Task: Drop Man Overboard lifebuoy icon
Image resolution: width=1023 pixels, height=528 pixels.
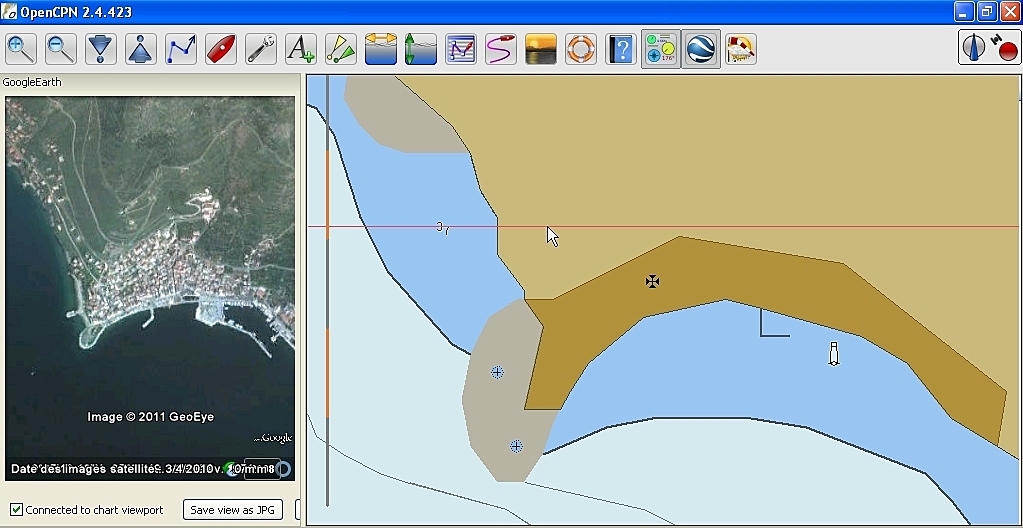Action: click(581, 49)
